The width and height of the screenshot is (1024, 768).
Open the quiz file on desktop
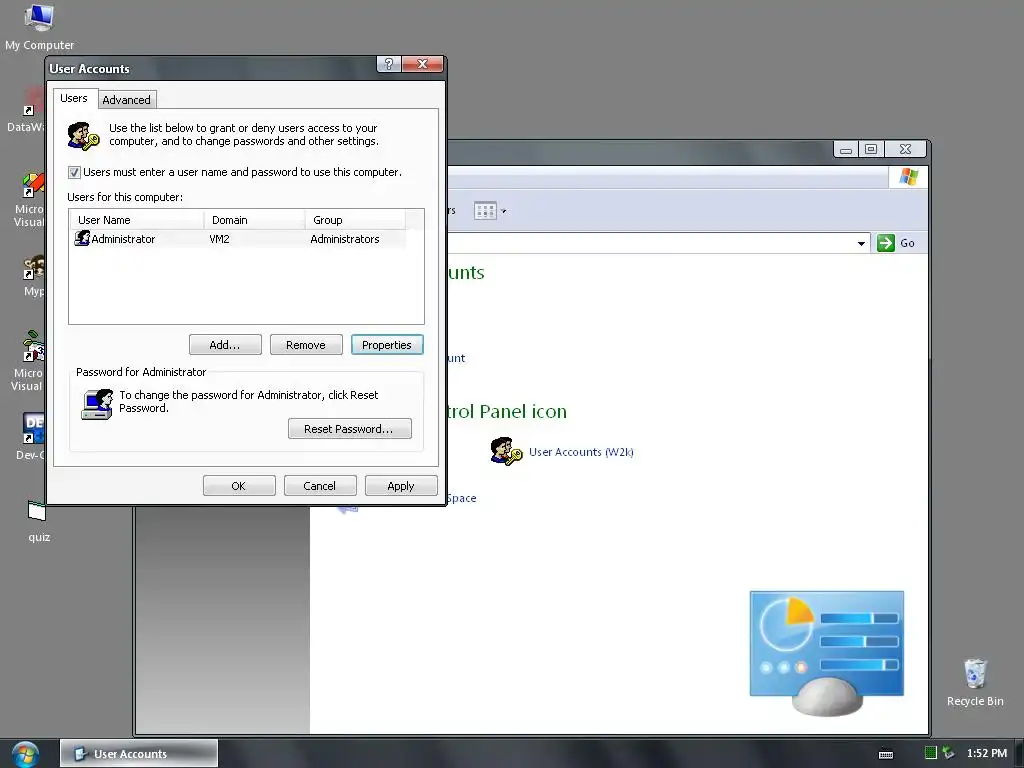38,520
